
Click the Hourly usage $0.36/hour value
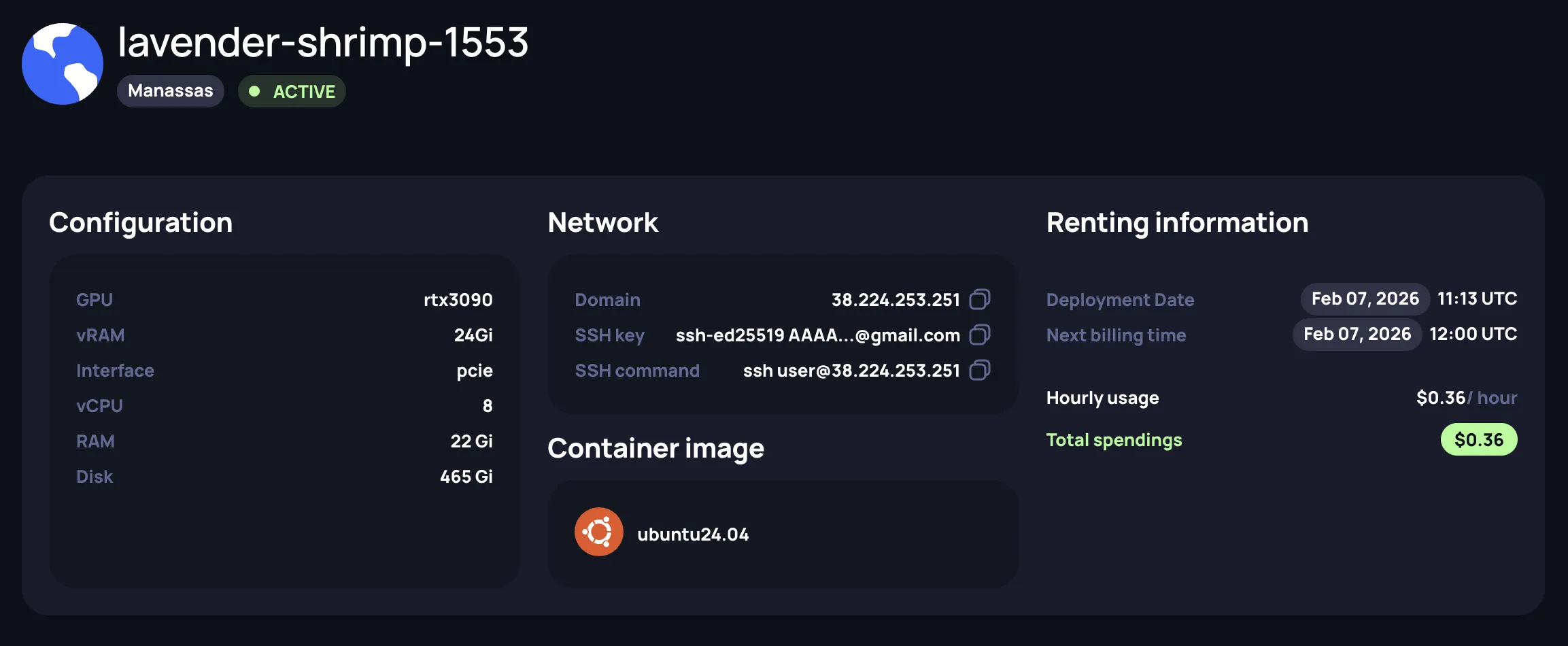tap(1465, 398)
